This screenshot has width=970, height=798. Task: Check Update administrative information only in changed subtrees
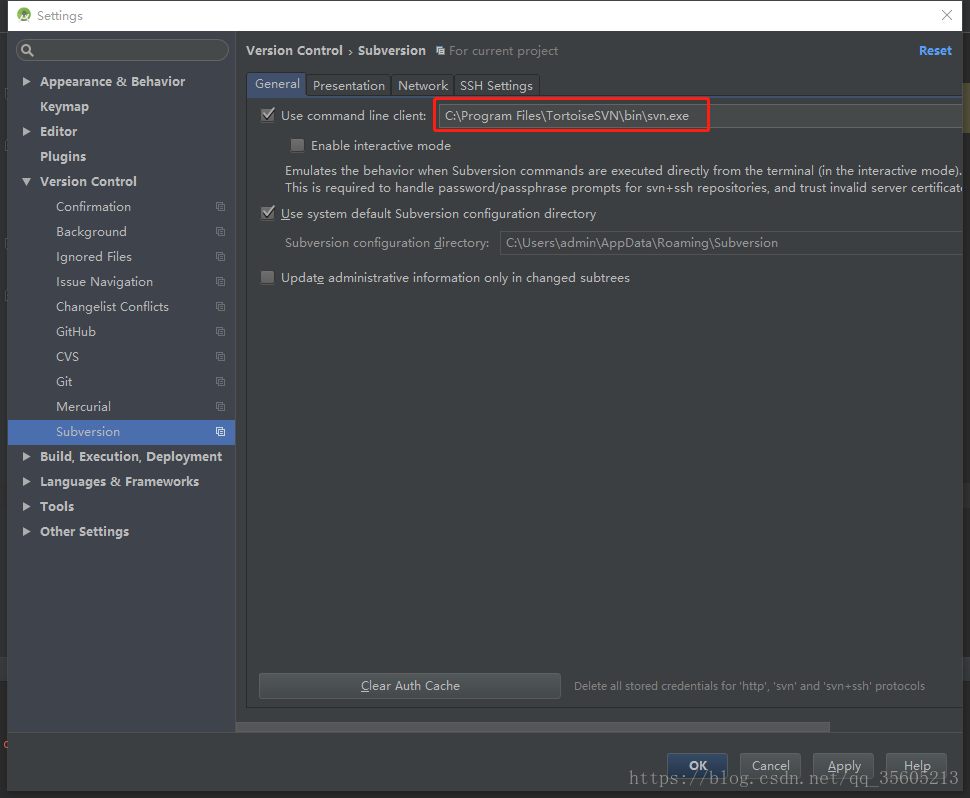click(x=267, y=277)
